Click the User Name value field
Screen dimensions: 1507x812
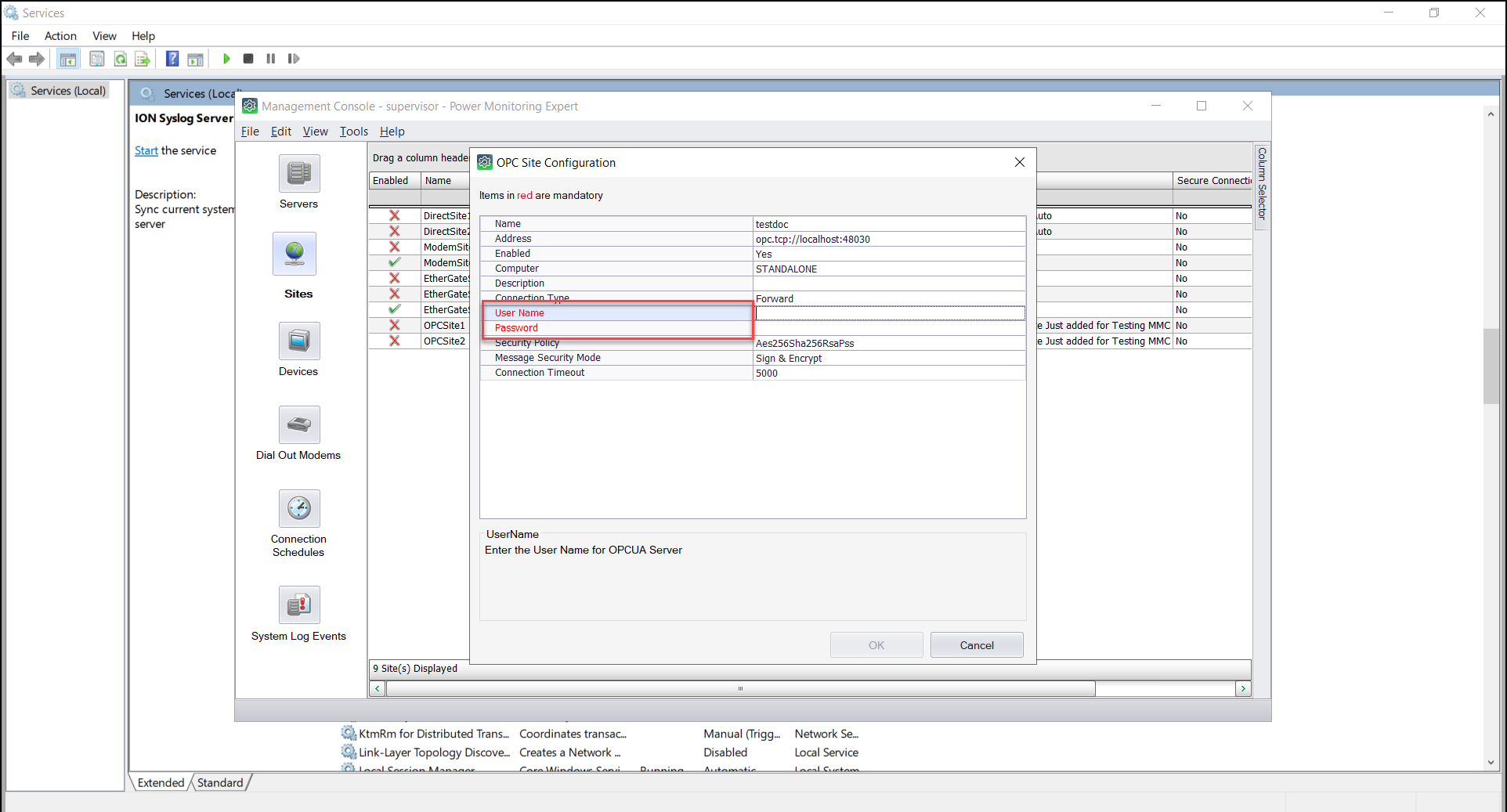(x=890, y=313)
